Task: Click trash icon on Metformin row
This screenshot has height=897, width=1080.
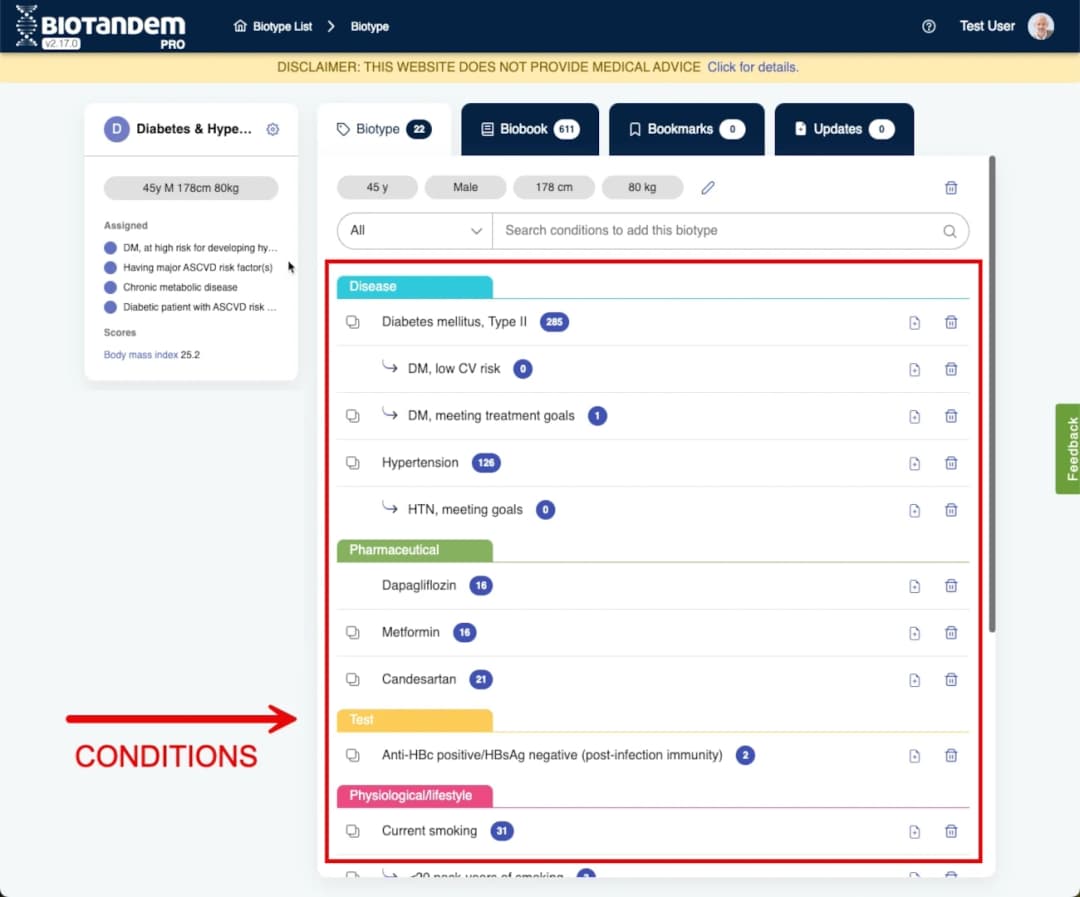Action: 951,633
